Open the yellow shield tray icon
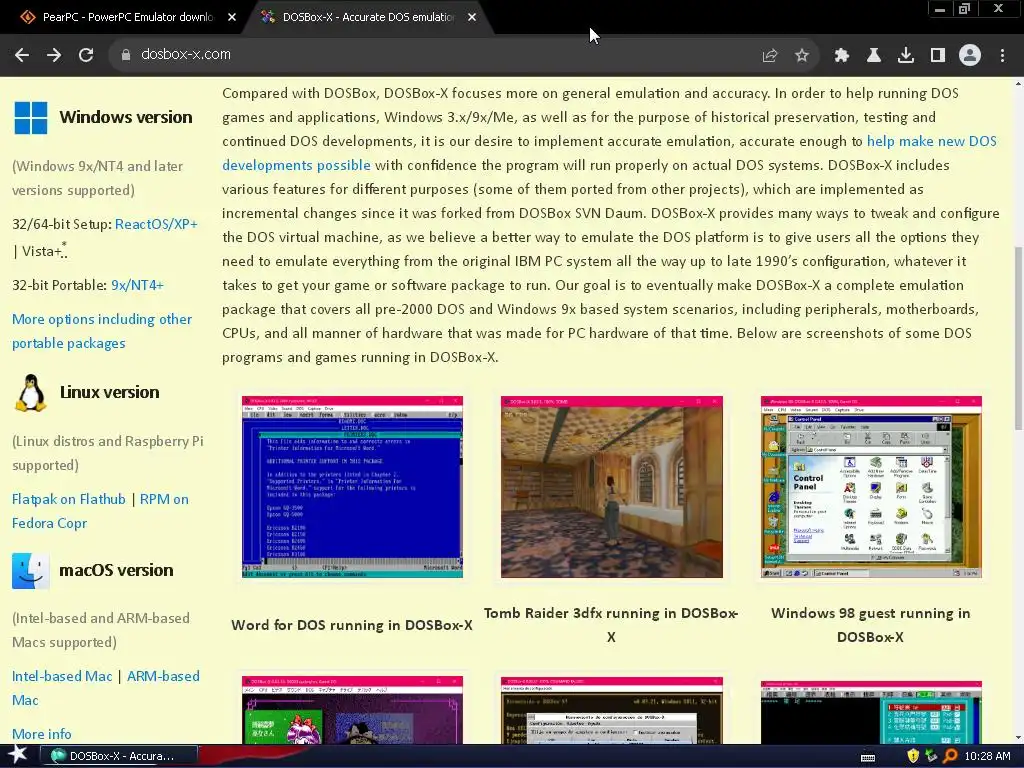Viewport: 1024px width, 768px height. click(913, 756)
